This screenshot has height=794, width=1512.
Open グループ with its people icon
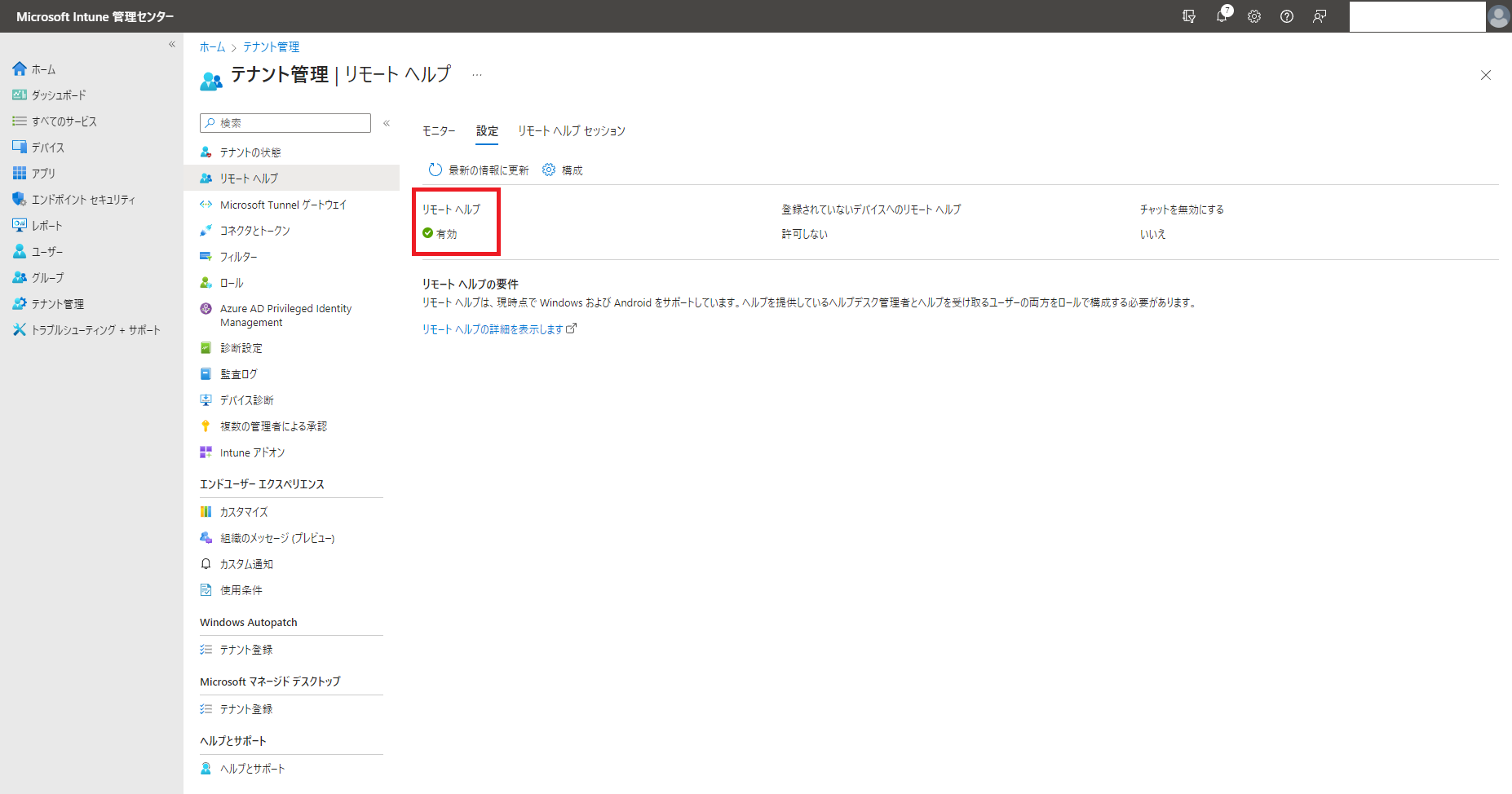(20, 277)
